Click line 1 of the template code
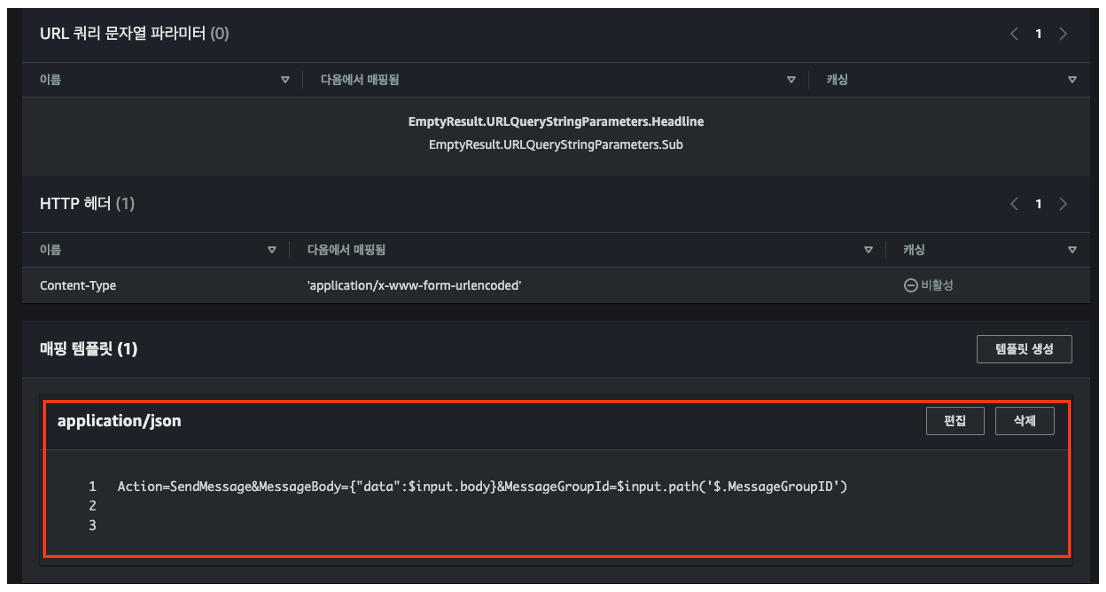 [x=482, y=486]
